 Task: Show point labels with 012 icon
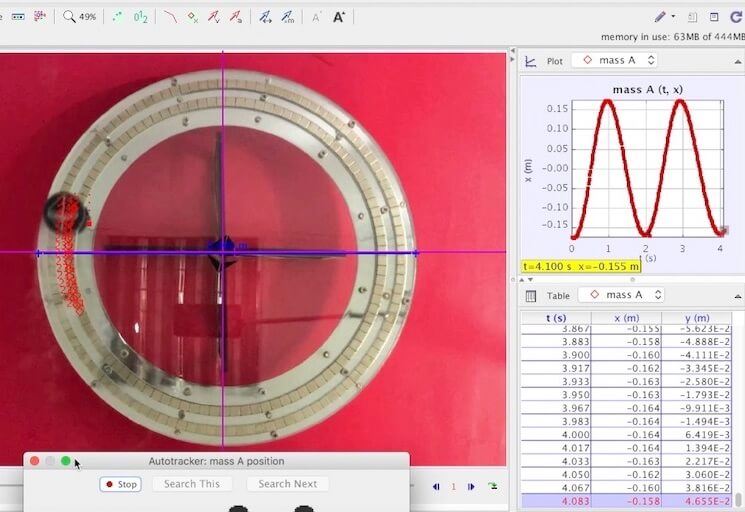[141, 17]
